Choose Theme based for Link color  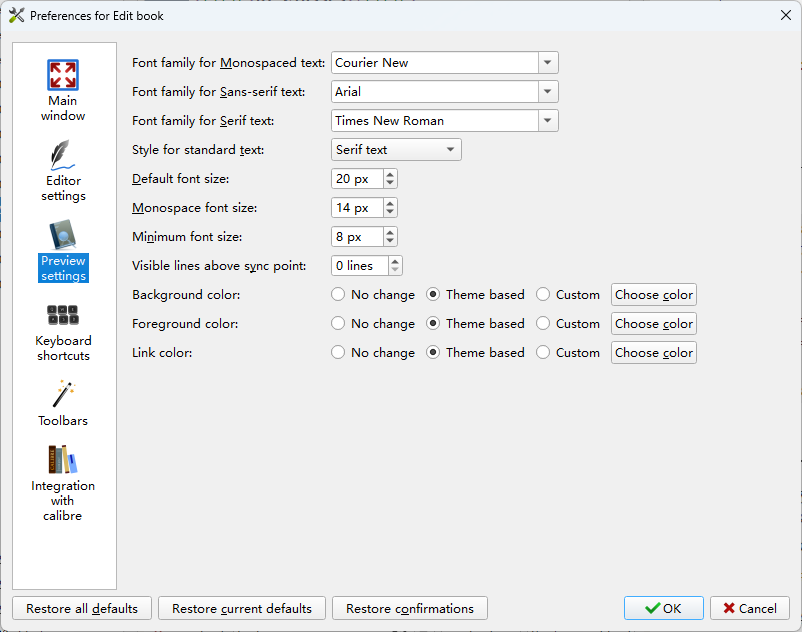[433, 353]
